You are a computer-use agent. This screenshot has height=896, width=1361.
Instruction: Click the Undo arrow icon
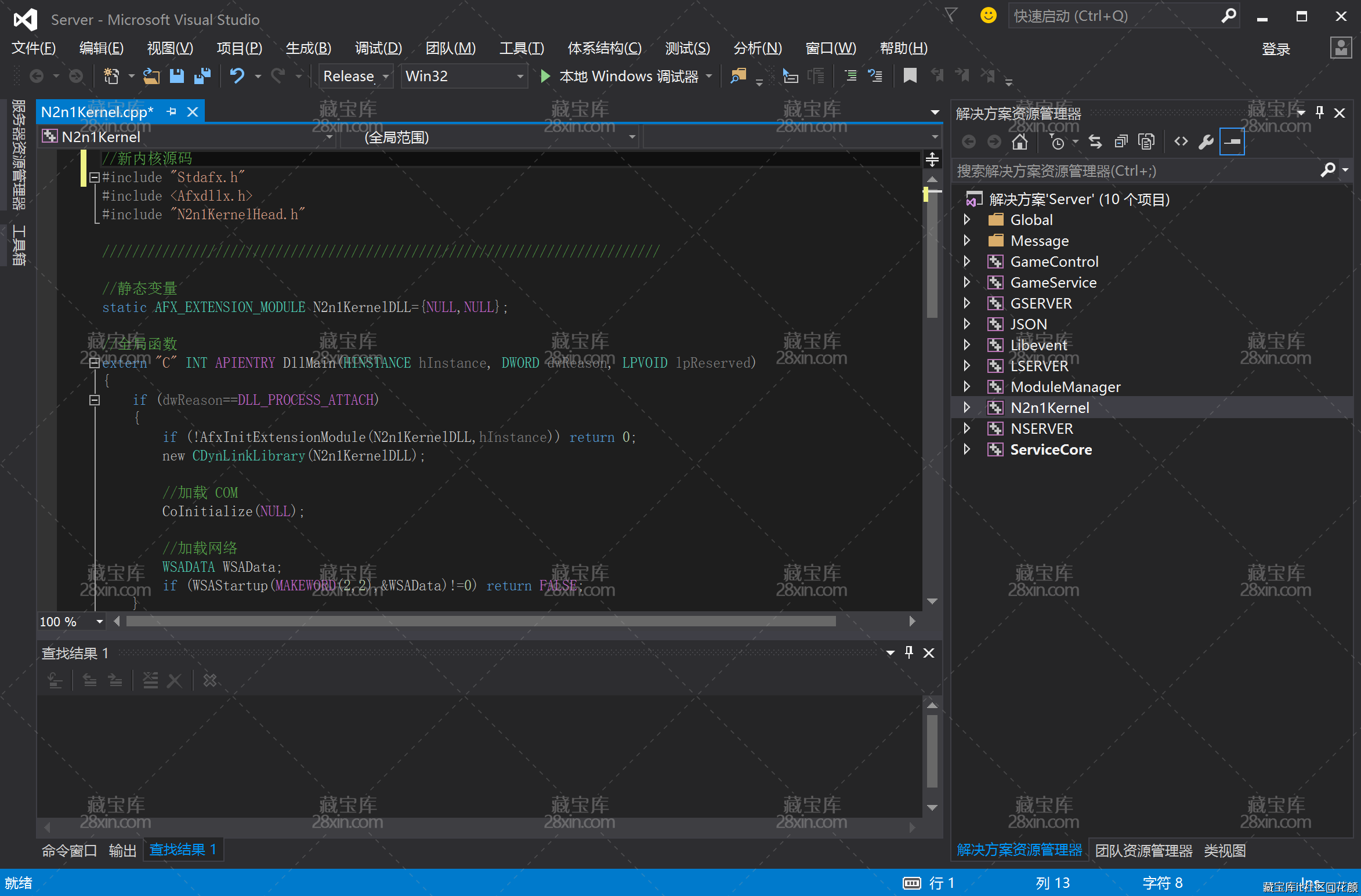click(x=237, y=76)
